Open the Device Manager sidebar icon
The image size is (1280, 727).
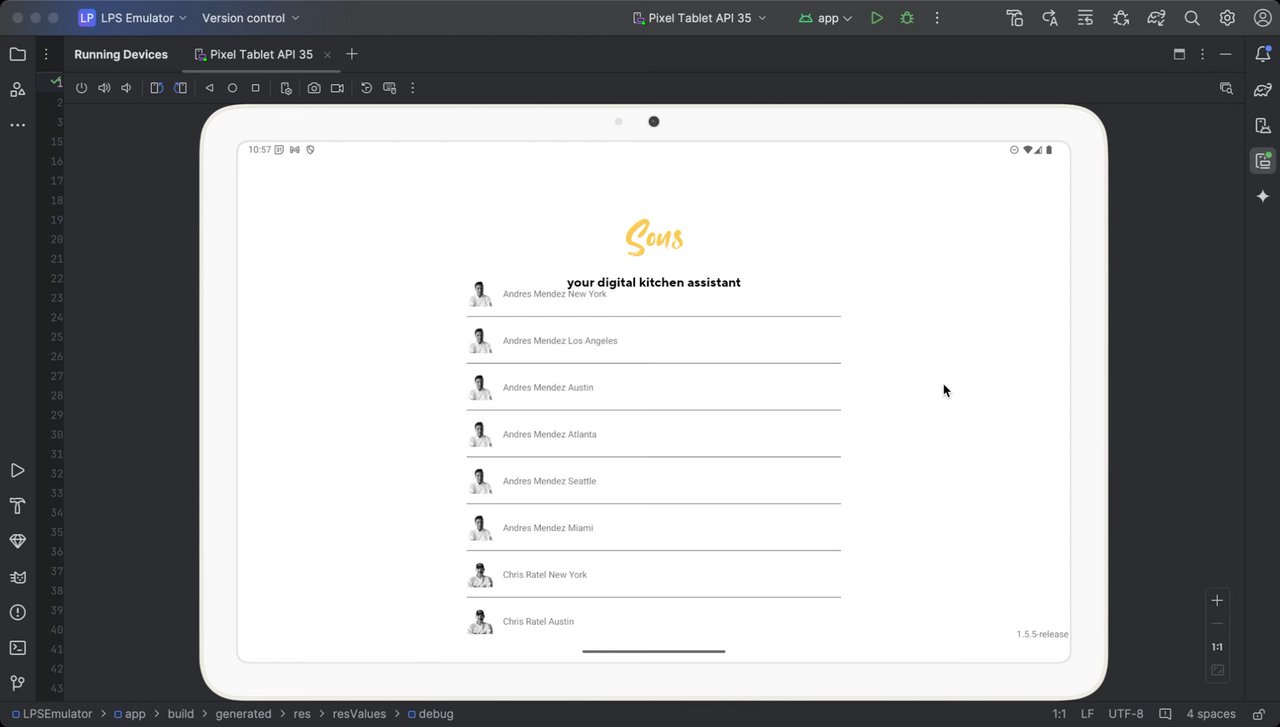tap(1263, 125)
